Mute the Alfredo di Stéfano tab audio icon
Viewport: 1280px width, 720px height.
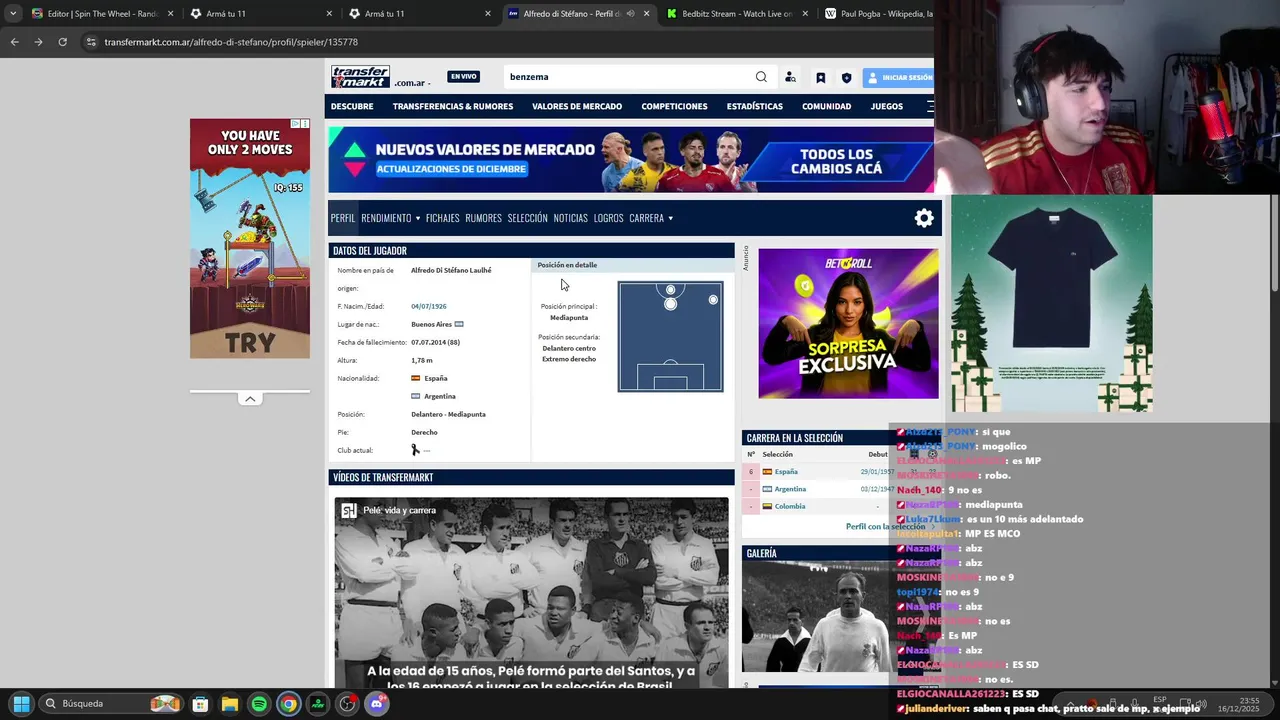(x=630, y=14)
